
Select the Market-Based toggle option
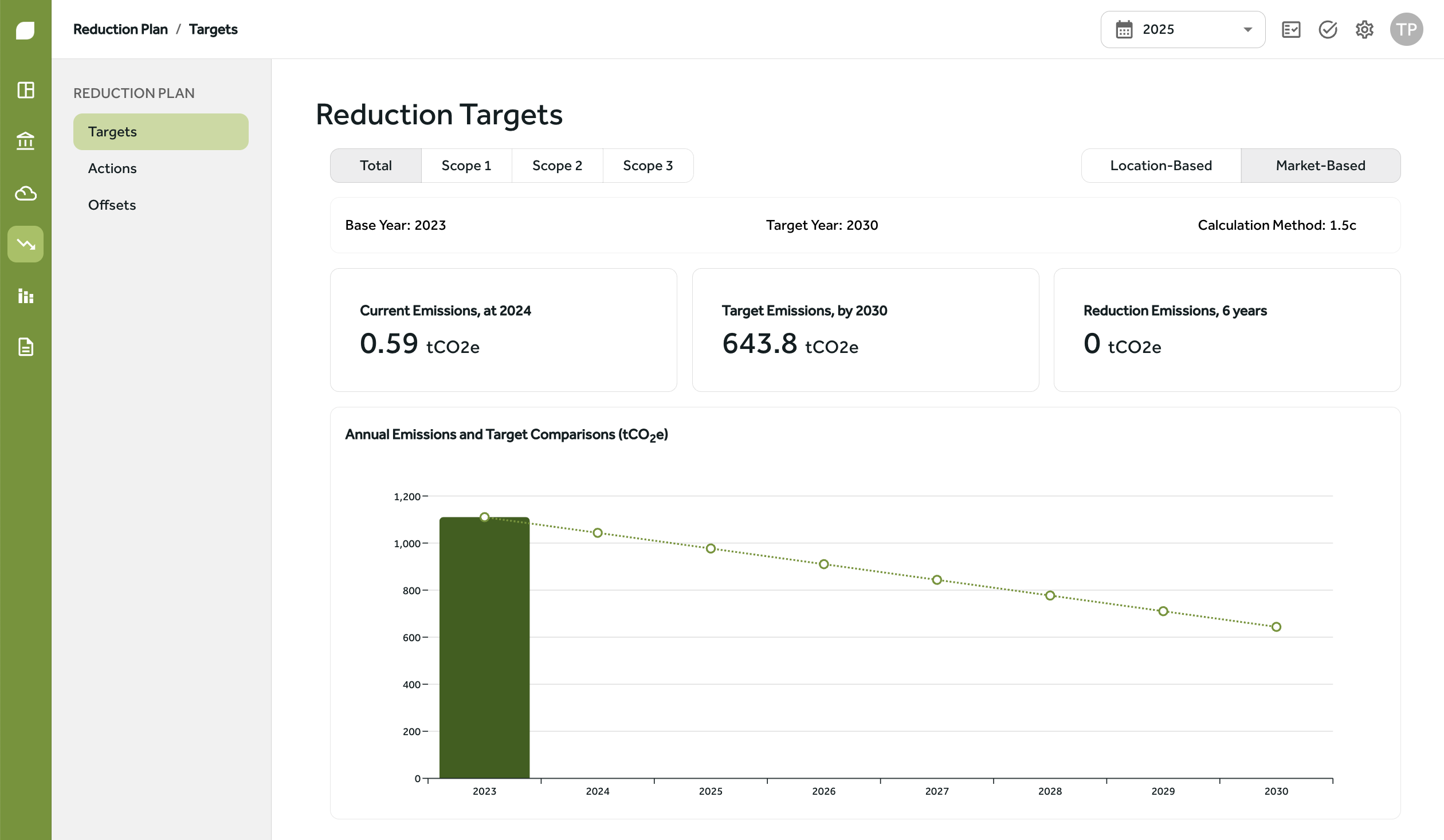[x=1320, y=166]
